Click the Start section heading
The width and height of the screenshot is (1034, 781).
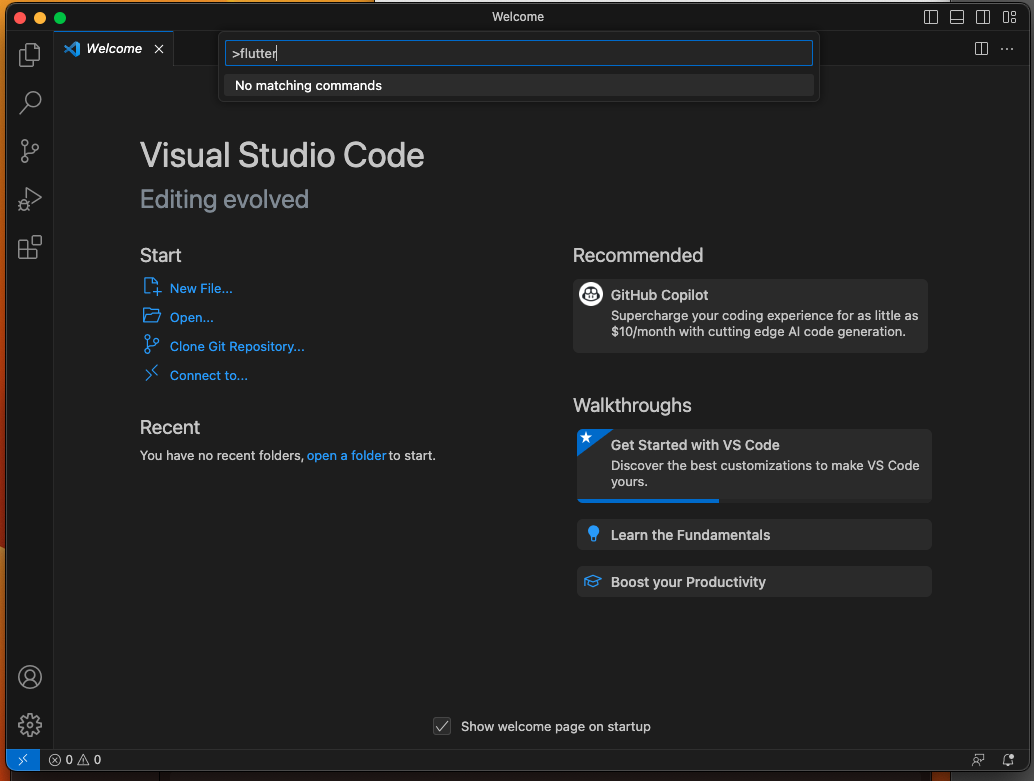[160, 255]
